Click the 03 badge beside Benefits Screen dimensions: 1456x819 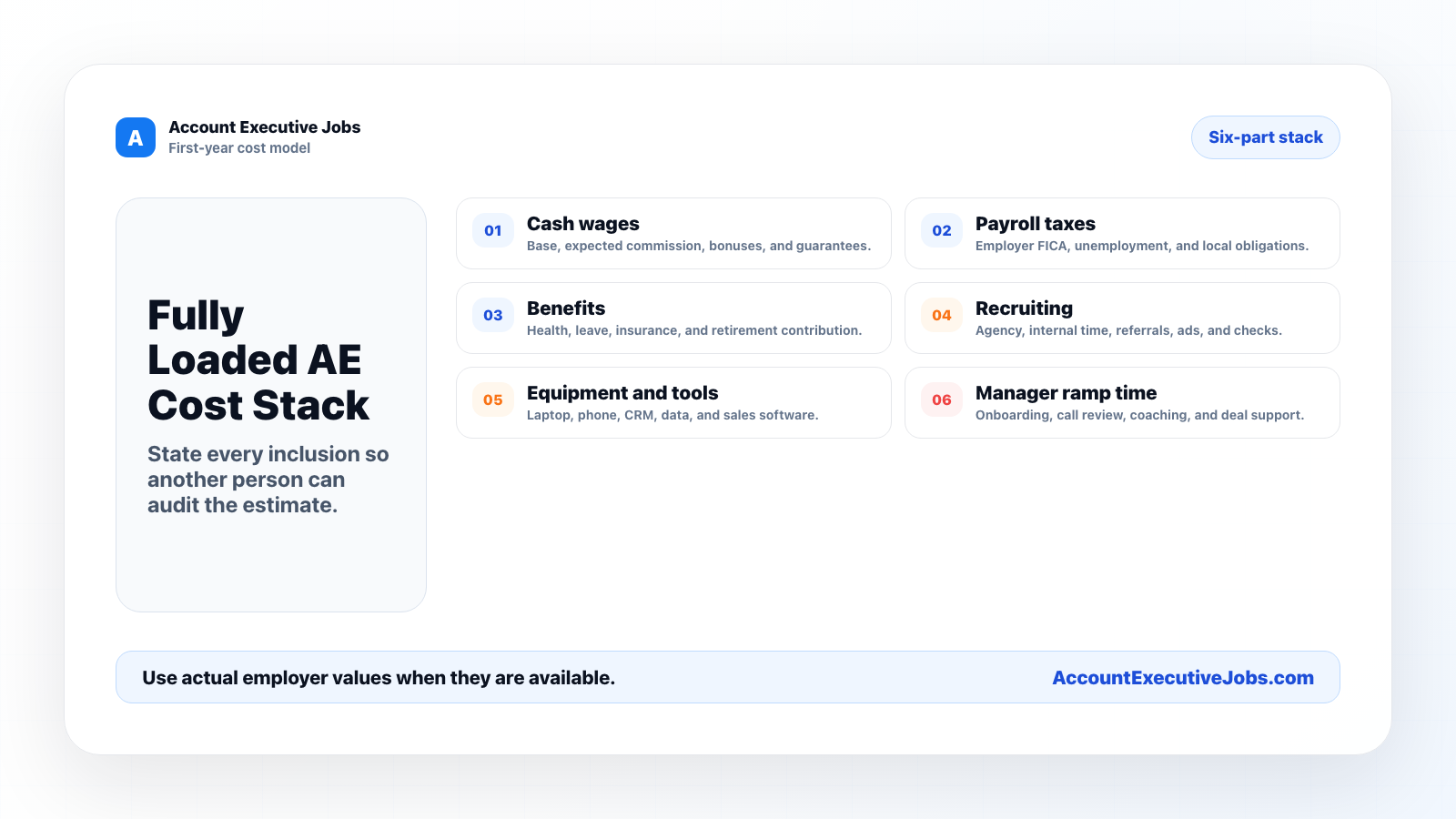point(493,315)
